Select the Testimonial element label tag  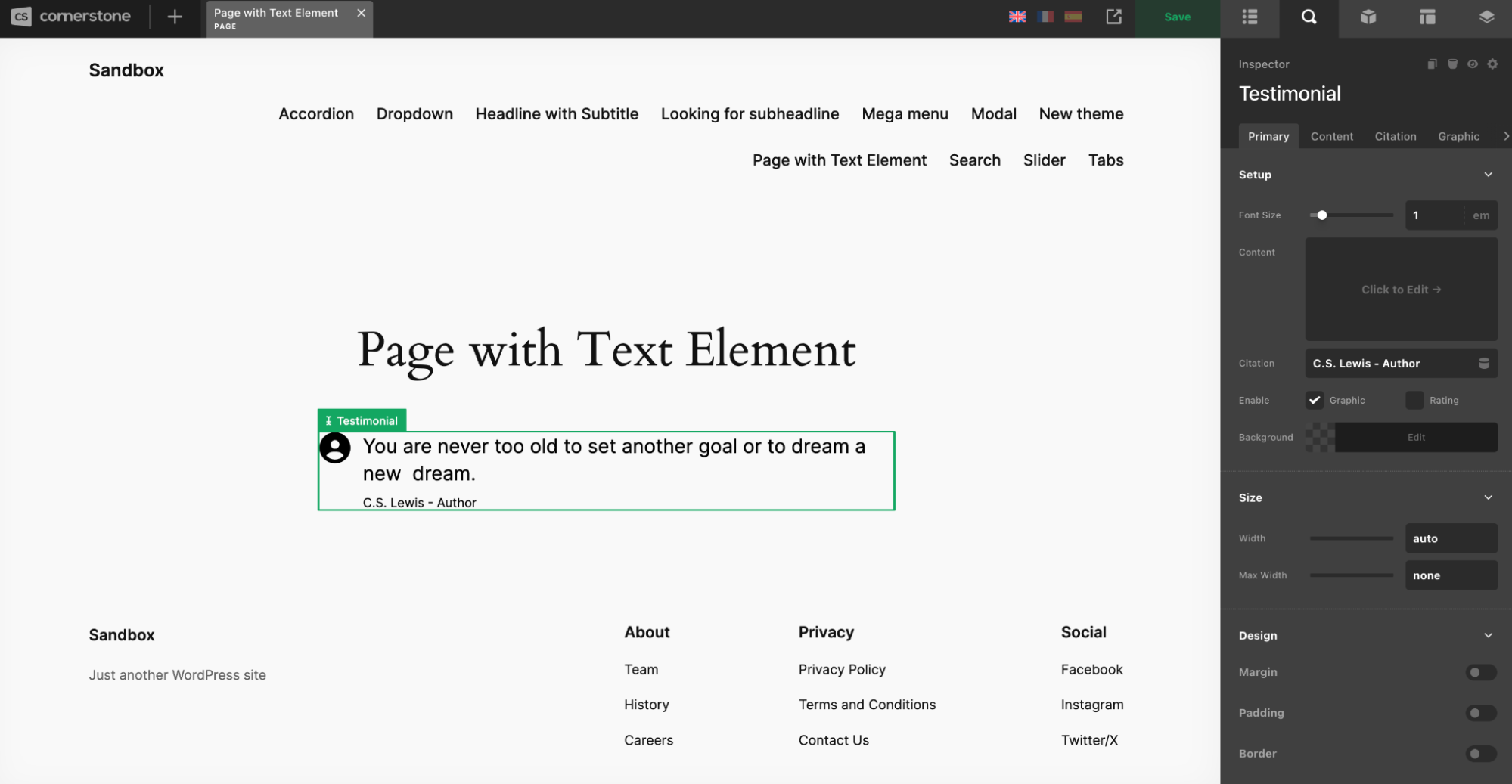[x=362, y=420]
